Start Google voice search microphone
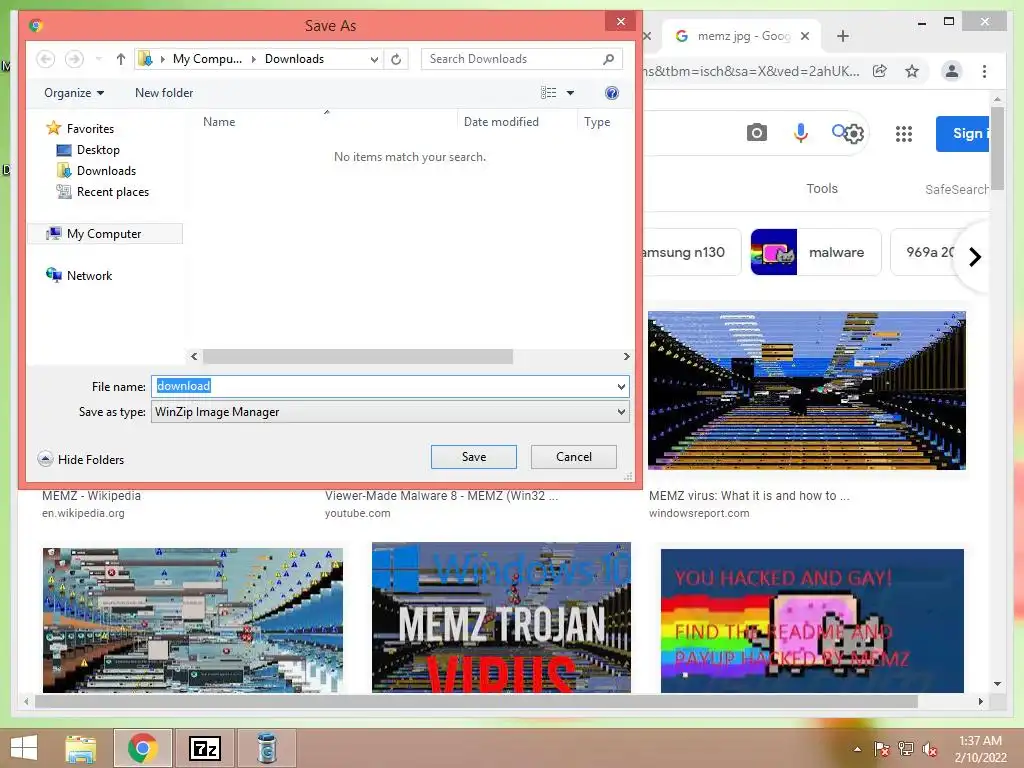 pyautogui.click(x=801, y=133)
